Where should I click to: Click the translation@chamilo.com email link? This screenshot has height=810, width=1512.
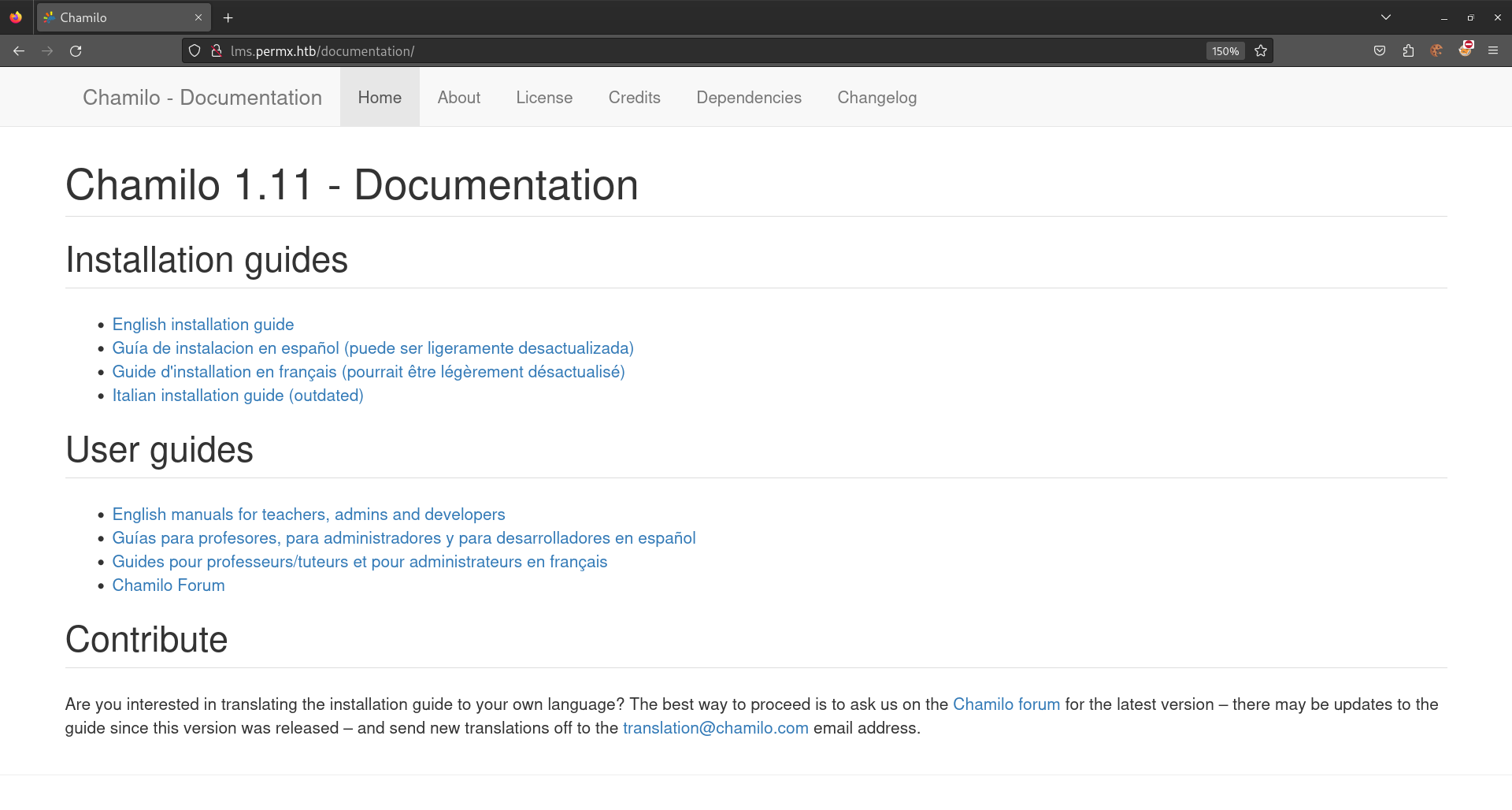(x=715, y=728)
